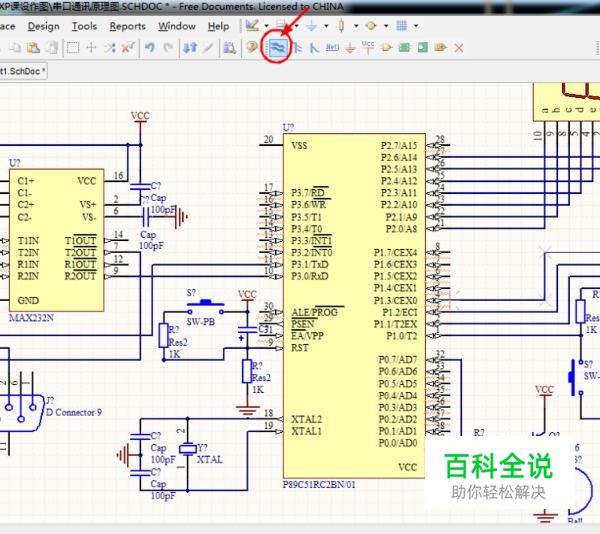Open the Drawing Tools pencil icon
This screenshot has height=534, width=600.
pyautogui.click(x=251, y=26)
